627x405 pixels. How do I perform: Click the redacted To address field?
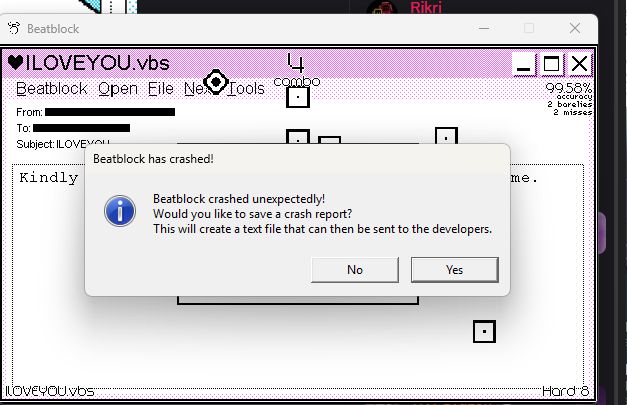82,128
